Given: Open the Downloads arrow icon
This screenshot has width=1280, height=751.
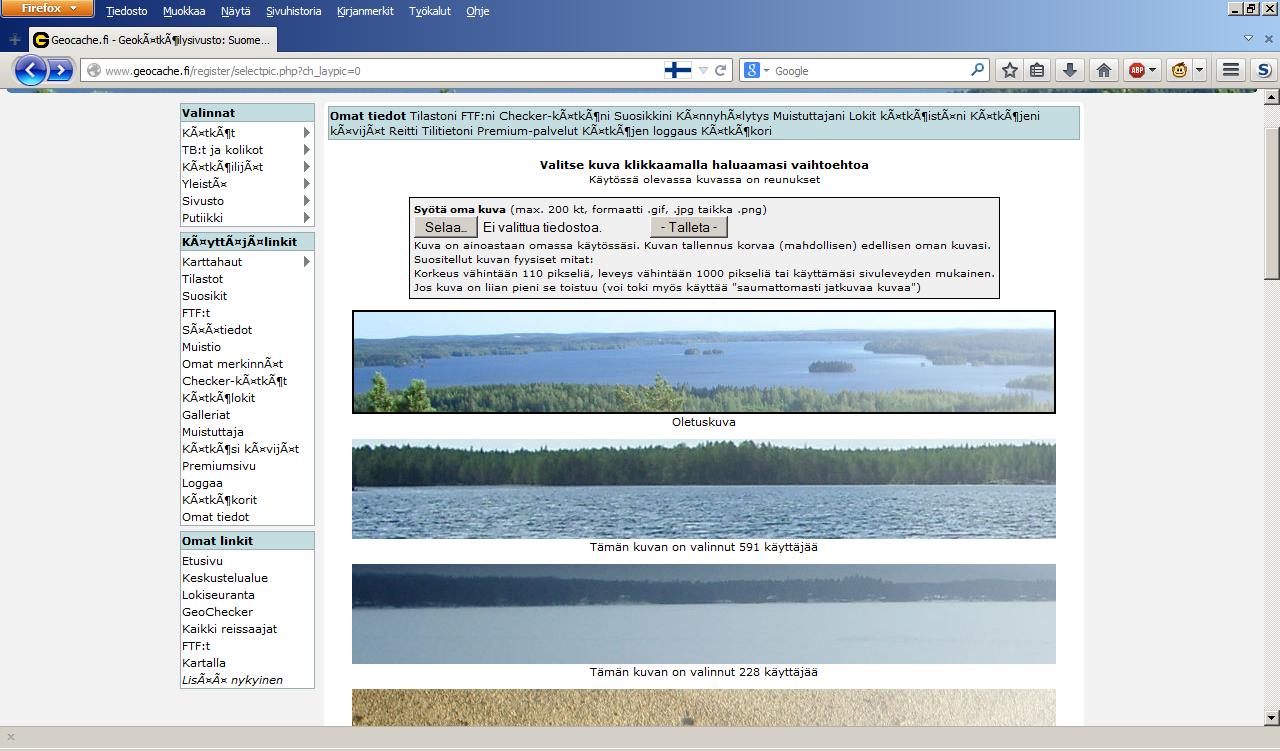Looking at the screenshot, I should 1069,70.
